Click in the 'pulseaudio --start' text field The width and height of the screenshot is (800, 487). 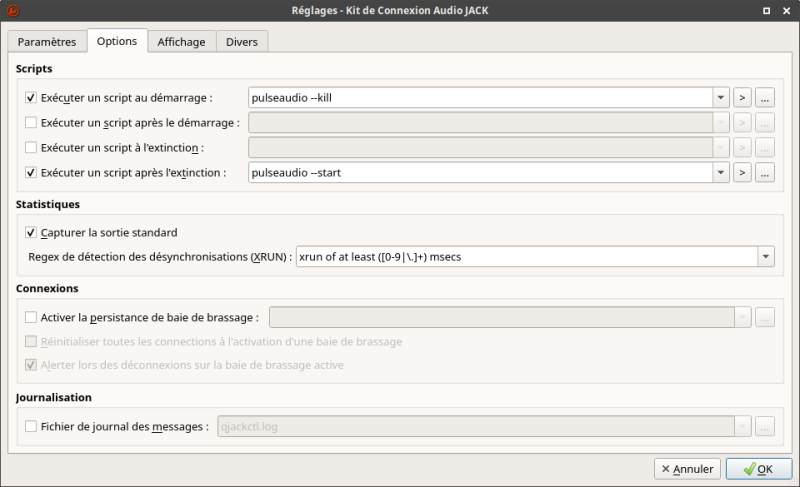(x=480, y=172)
